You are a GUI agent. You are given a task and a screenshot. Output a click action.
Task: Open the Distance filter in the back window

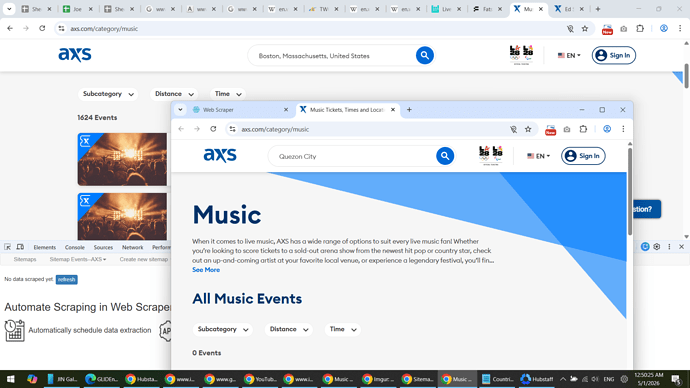pyautogui.click(x=174, y=94)
